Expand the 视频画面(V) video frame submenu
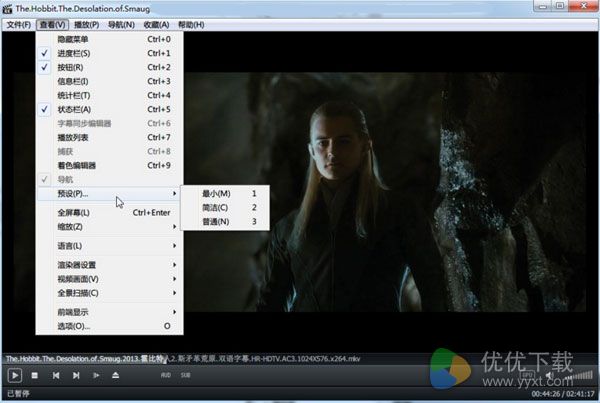This screenshot has height=403, width=600. pos(109,279)
